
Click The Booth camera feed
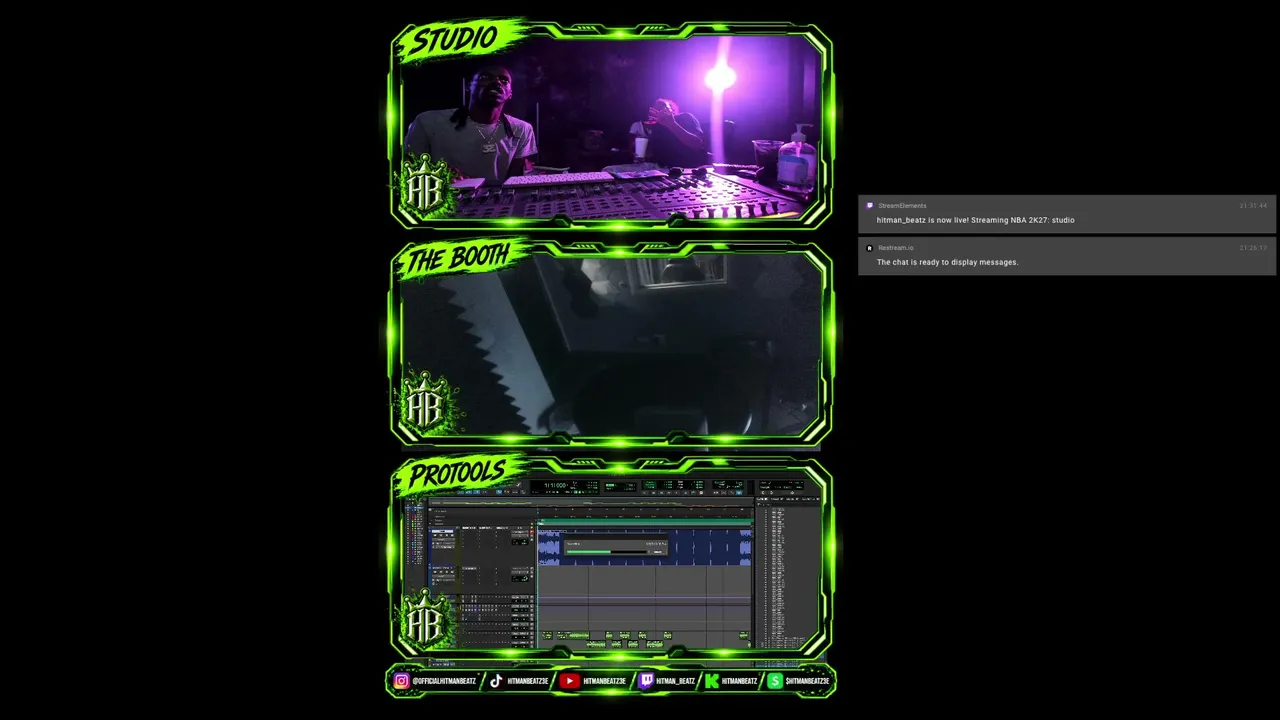pyautogui.click(x=611, y=343)
